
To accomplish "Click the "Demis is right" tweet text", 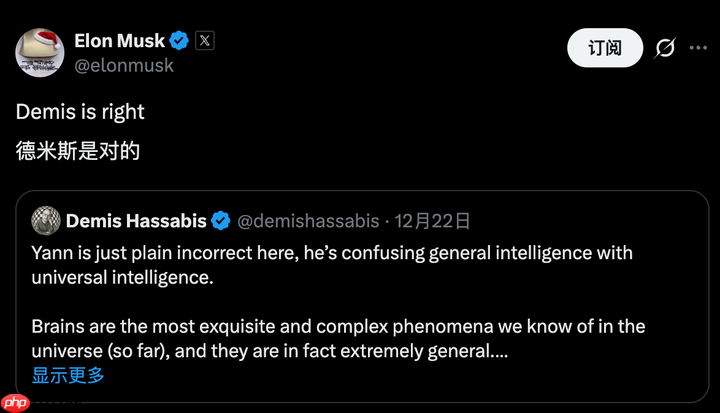I will point(80,112).
